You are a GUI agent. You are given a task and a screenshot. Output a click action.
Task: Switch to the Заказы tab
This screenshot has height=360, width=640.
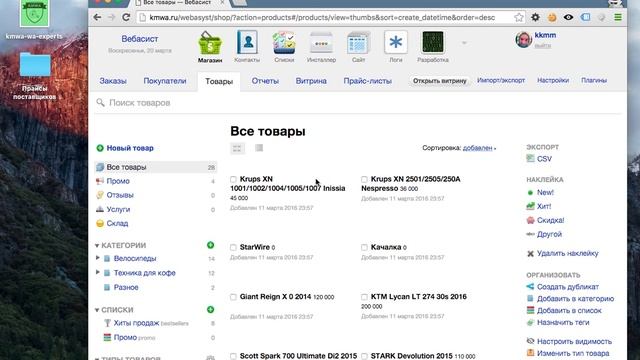click(113, 81)
